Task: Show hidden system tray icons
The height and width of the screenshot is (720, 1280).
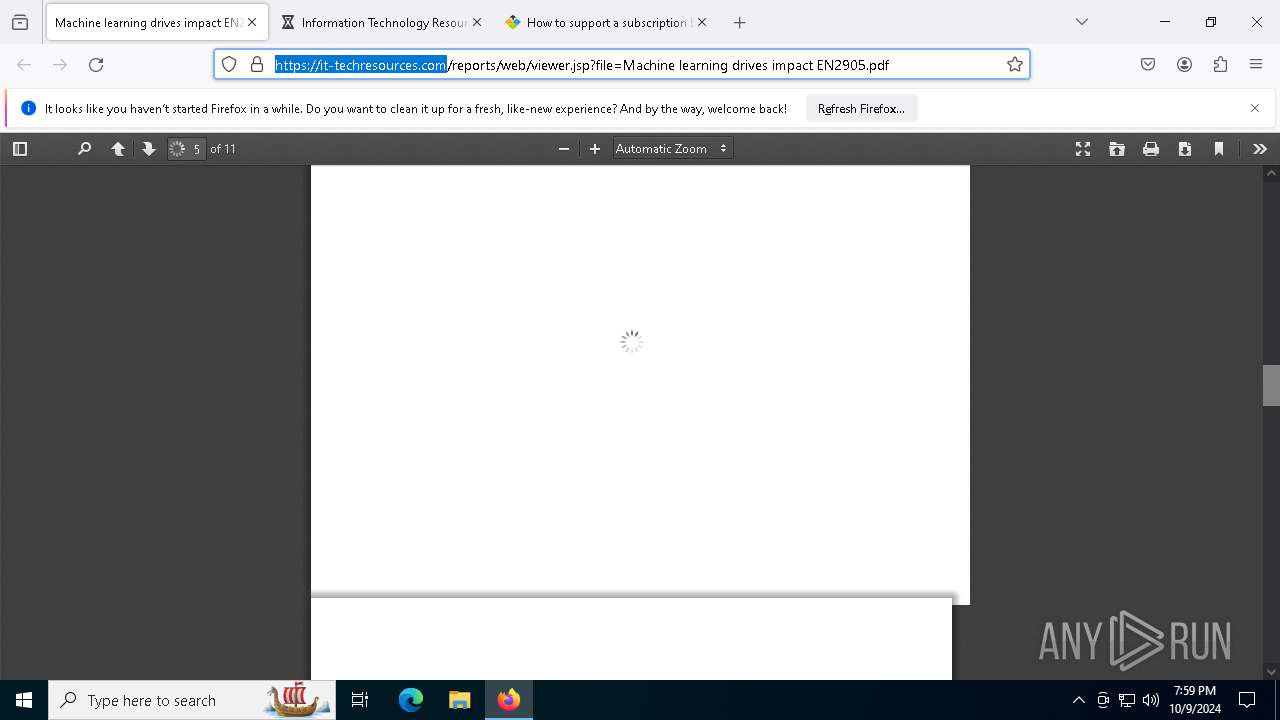Action: pyautogui.click(x=1078, y=700)
